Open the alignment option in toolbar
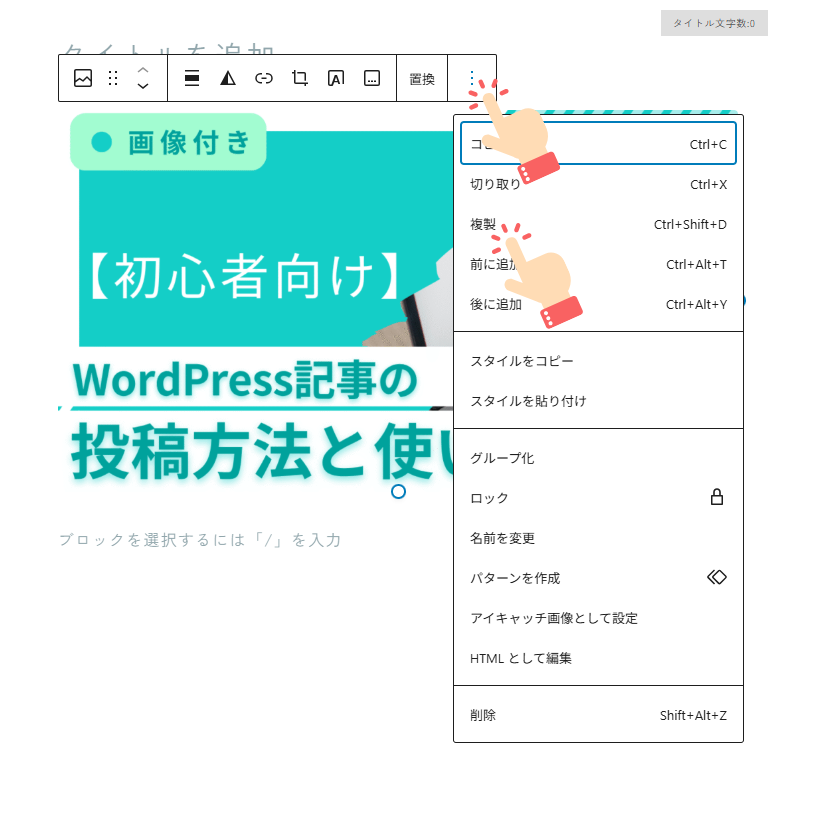Screen dimensions: 823x820 (x=192, y=78)
